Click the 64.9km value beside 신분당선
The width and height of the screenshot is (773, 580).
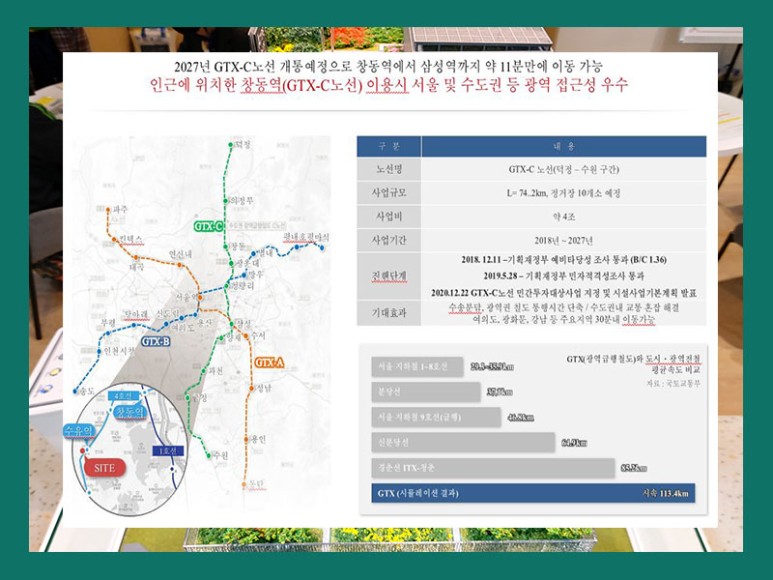[x=574, y=443]
